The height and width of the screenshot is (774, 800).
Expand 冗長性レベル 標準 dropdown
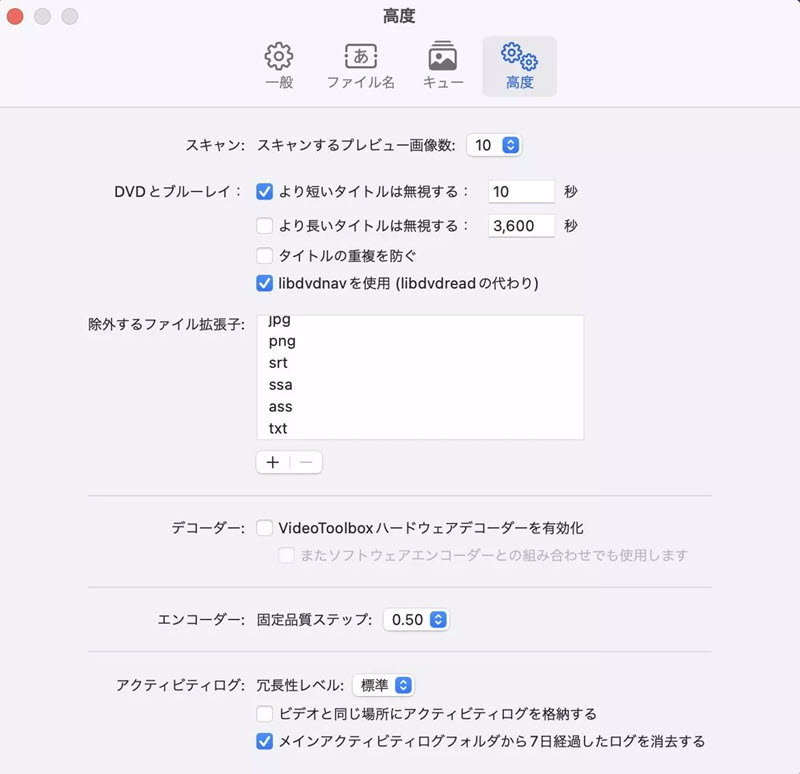383,685
